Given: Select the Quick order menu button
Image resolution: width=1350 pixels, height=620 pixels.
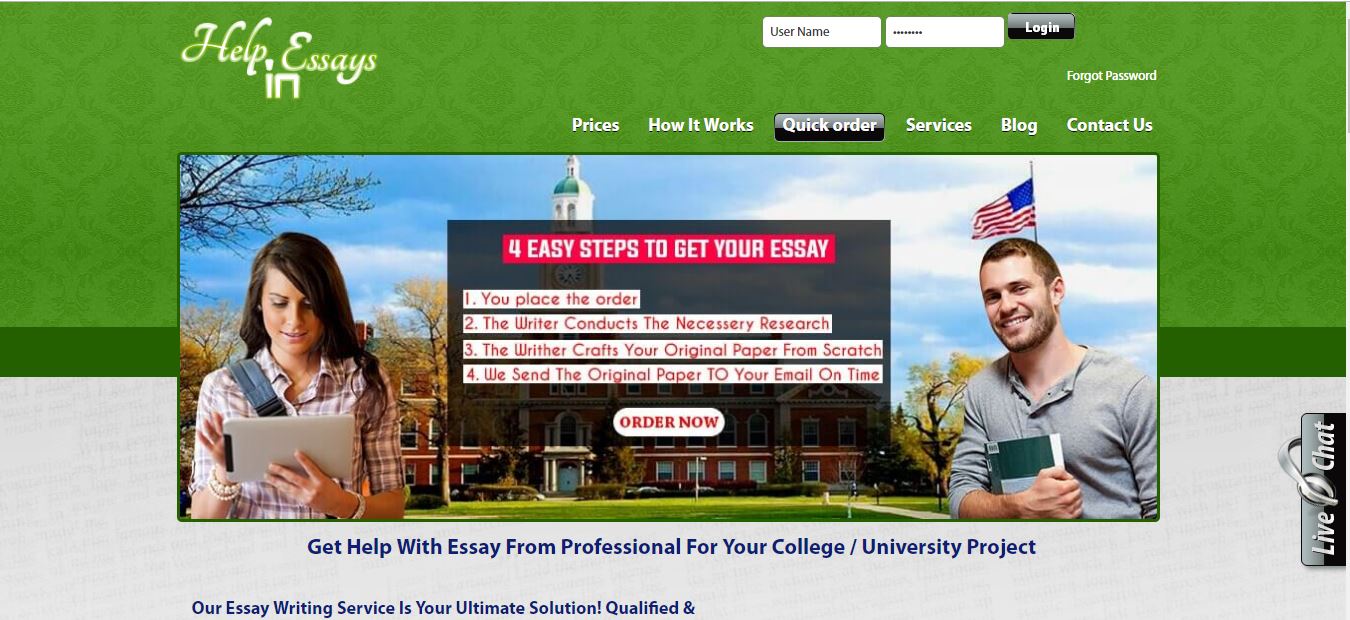Looking at the screenshot, I should (829, 126).
